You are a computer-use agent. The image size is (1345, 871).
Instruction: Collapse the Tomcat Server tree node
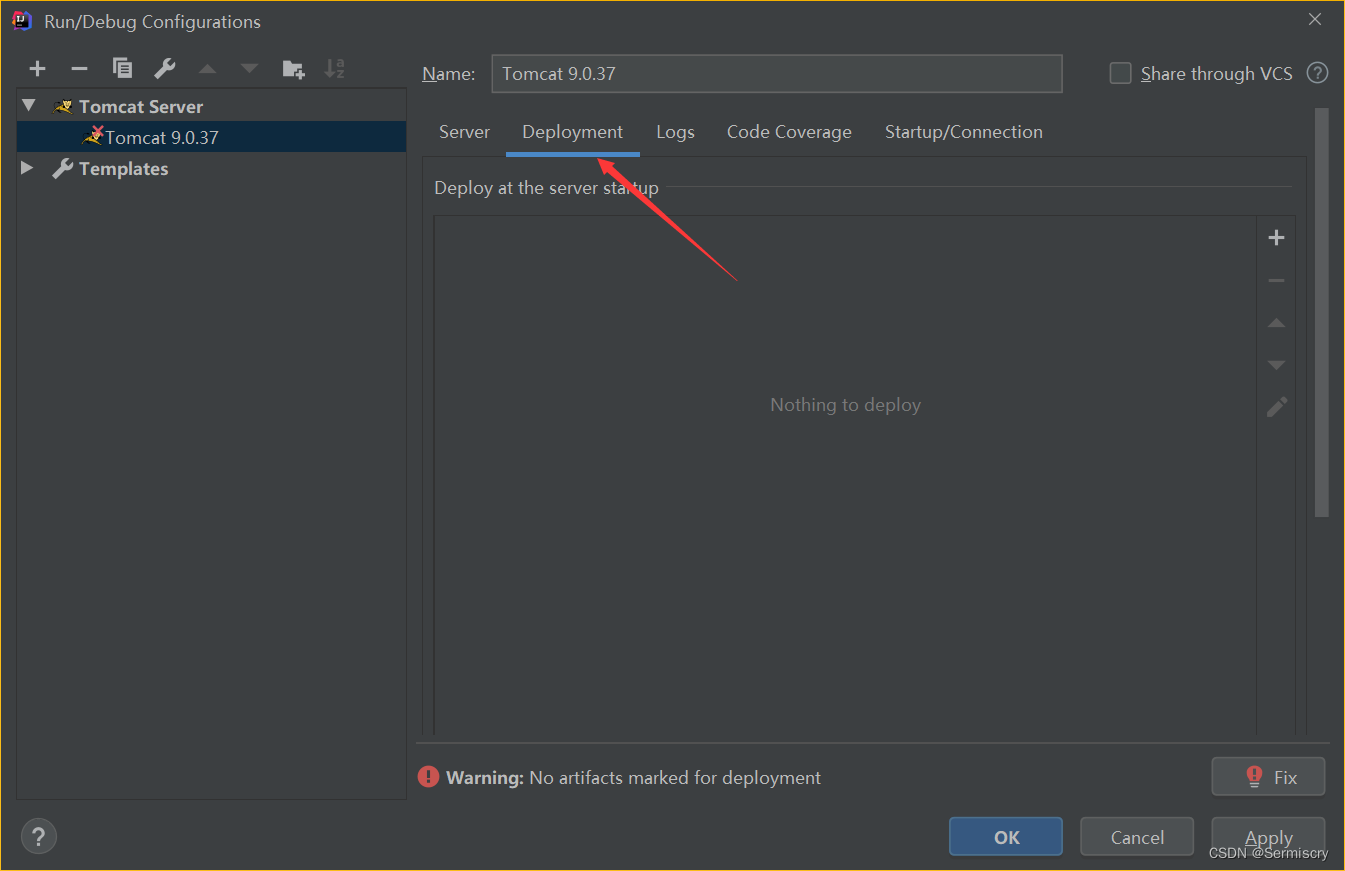pyautogui.click(x=28, y=105)
